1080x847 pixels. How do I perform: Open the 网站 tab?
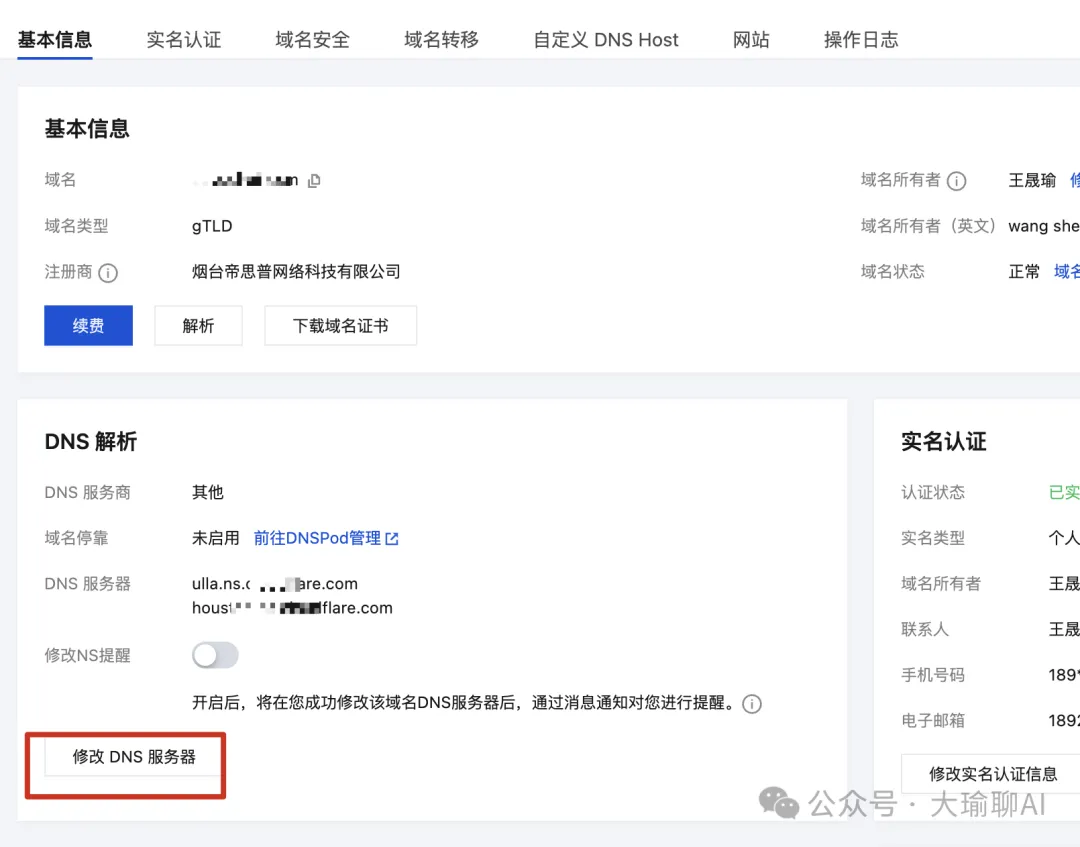[751, 40]
